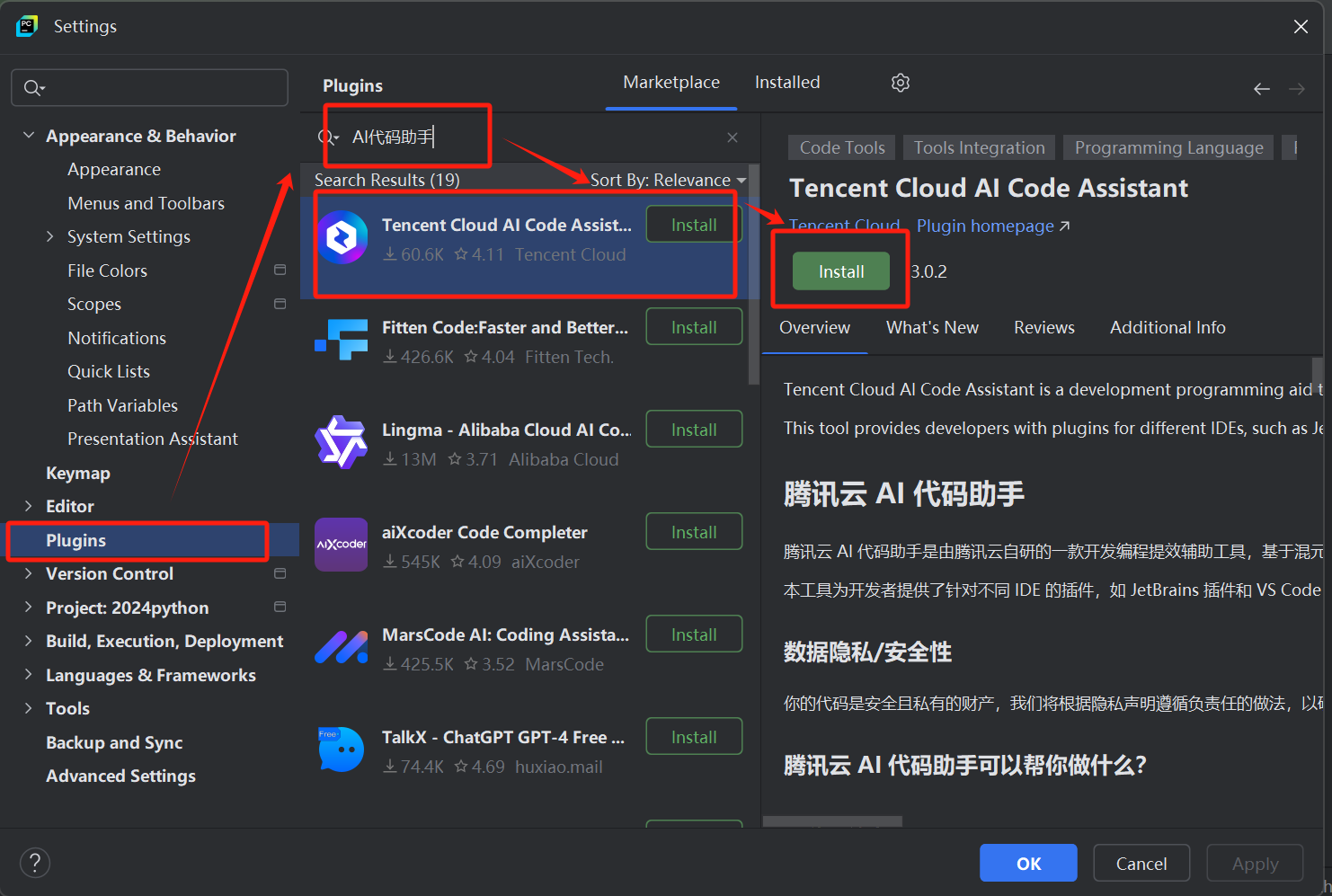
Task: Close the Settings dialog window
Action: pos(1301,27)
